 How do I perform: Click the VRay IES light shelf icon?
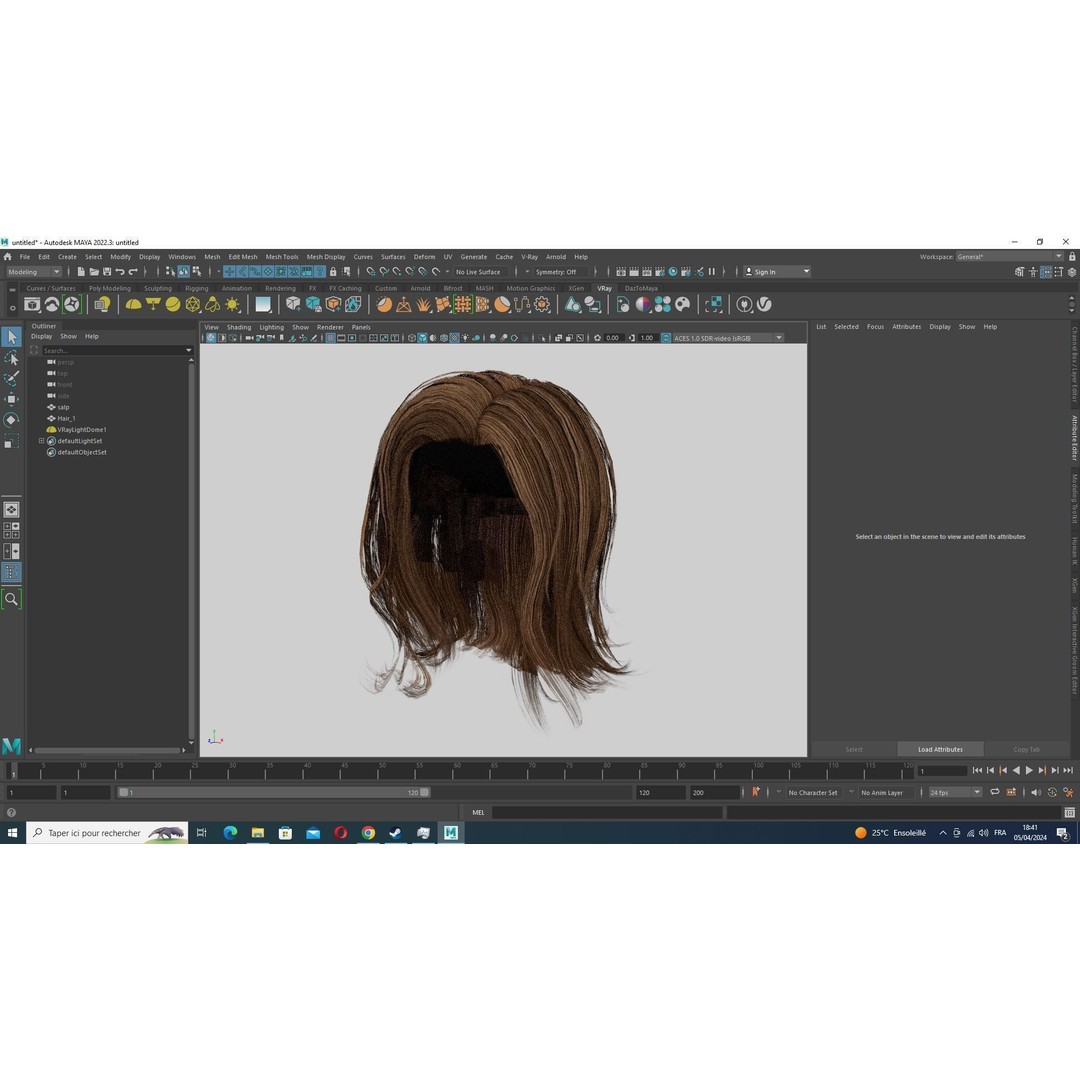[213, 304]
